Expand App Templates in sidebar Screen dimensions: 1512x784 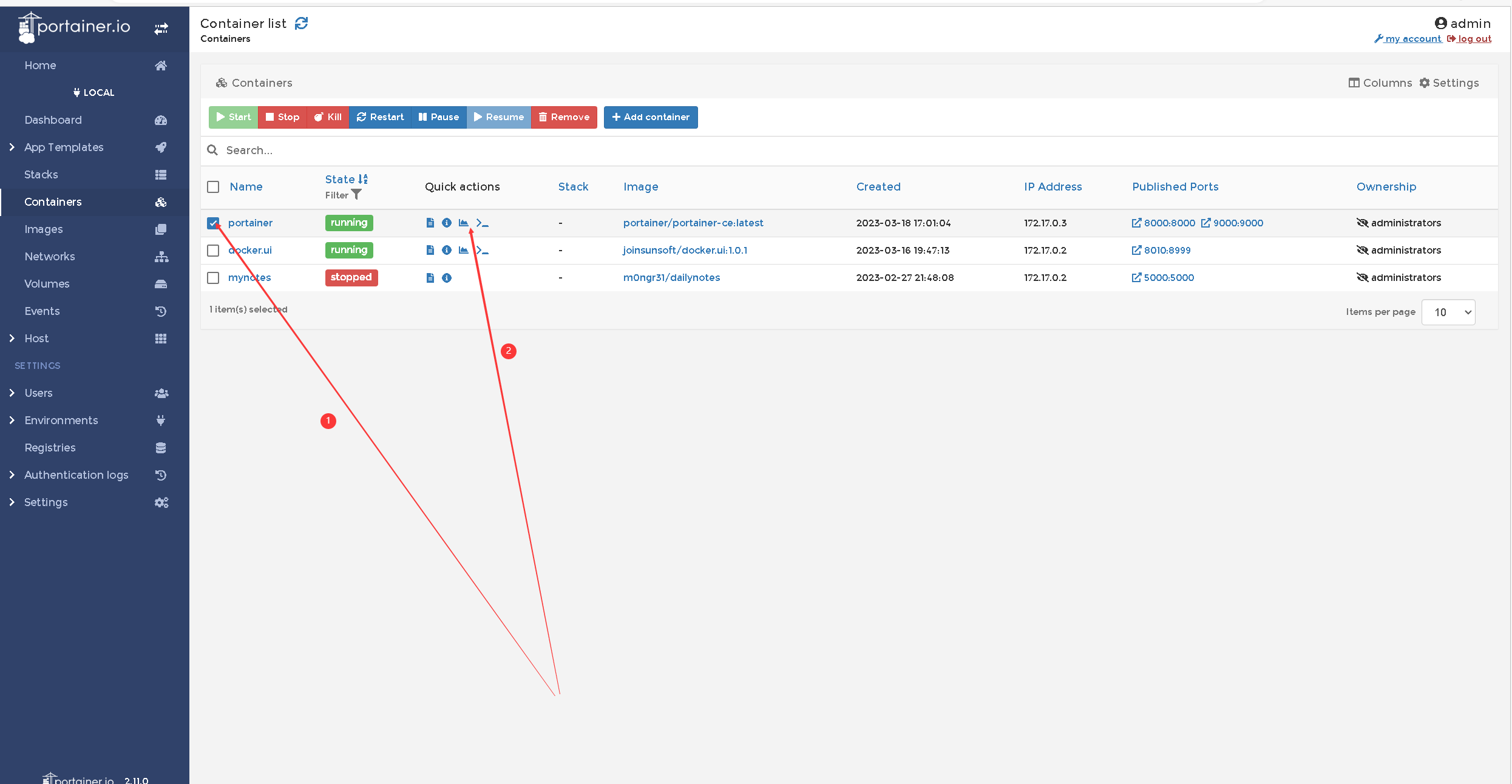64,147
